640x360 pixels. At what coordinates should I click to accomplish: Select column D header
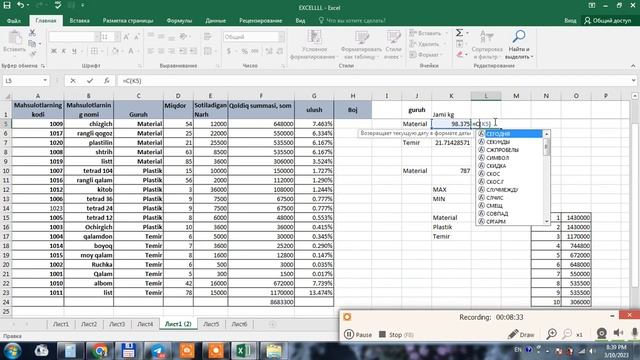coord(178,96)
